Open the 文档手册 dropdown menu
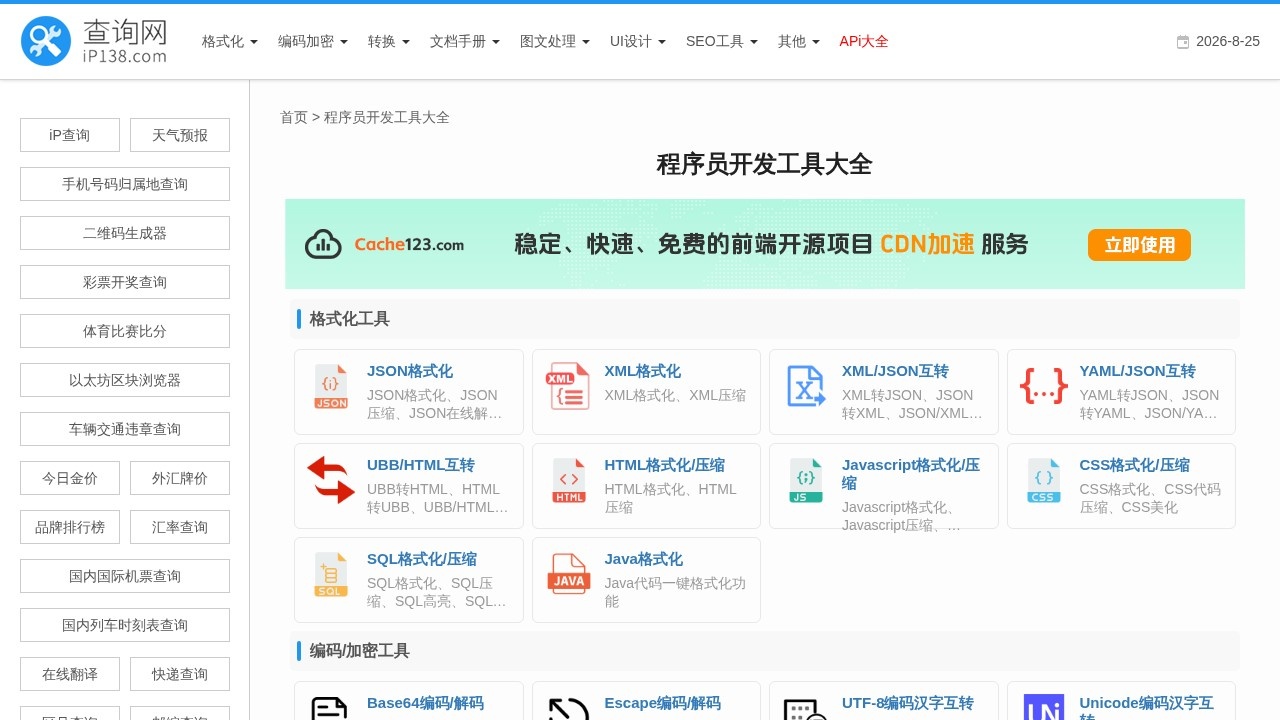Image resolution: width=1280 pixels, height=720 pixels. click(x=465, y=41)
